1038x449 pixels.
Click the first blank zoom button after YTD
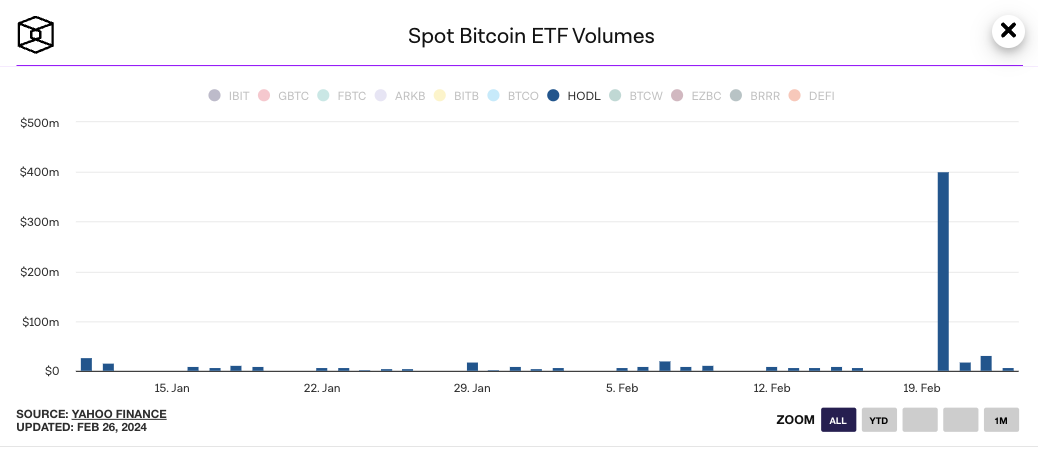(x=920, y=420)
